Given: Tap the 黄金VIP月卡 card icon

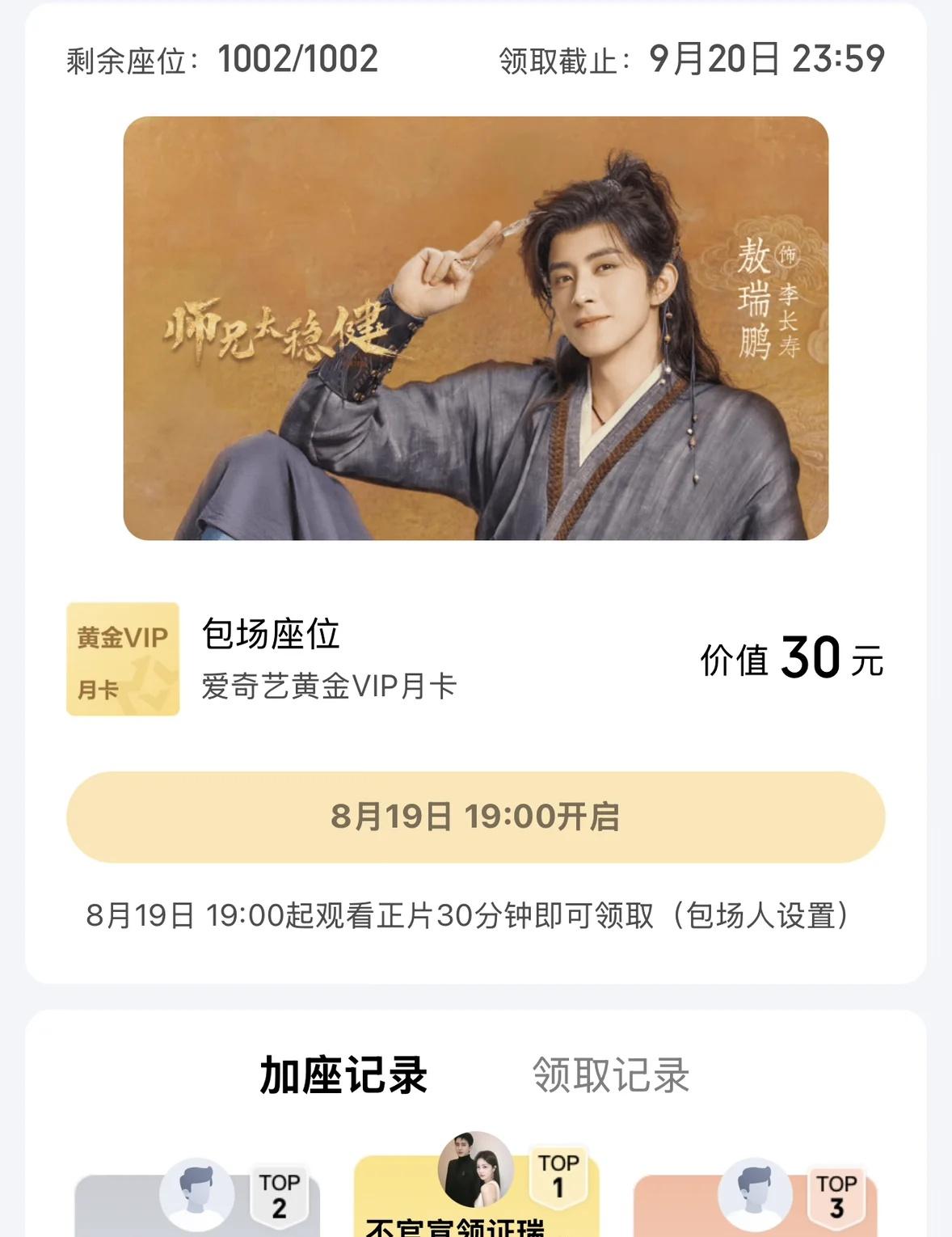Looking at the screenshot, I should (123, 659).
